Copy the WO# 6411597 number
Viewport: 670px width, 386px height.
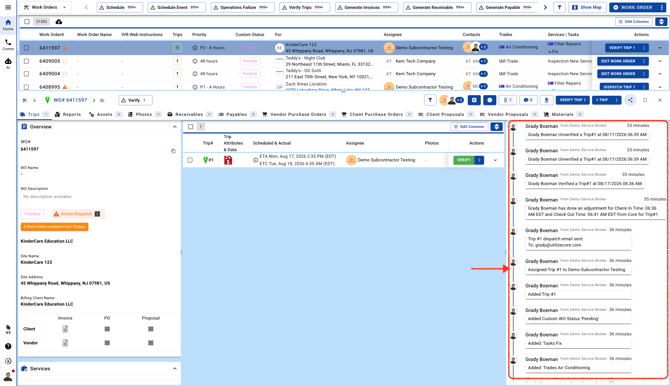click(173, 151)
